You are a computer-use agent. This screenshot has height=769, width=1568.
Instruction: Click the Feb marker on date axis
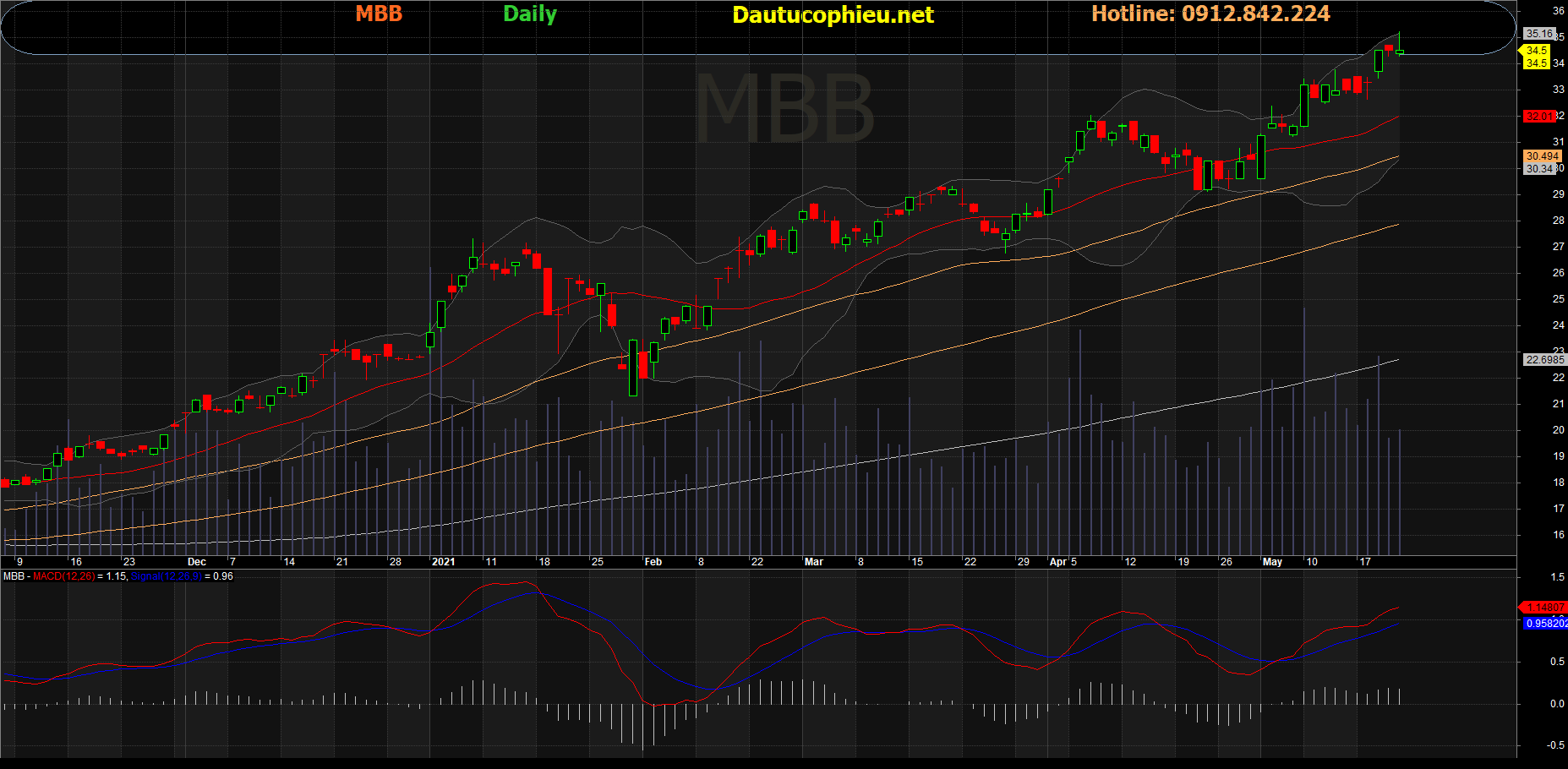653,562
